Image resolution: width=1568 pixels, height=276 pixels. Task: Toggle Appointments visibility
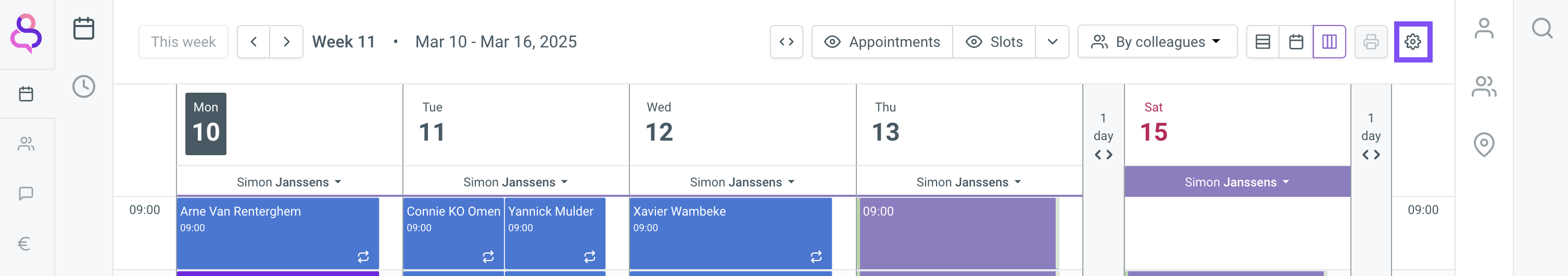[x=882, y=42]
